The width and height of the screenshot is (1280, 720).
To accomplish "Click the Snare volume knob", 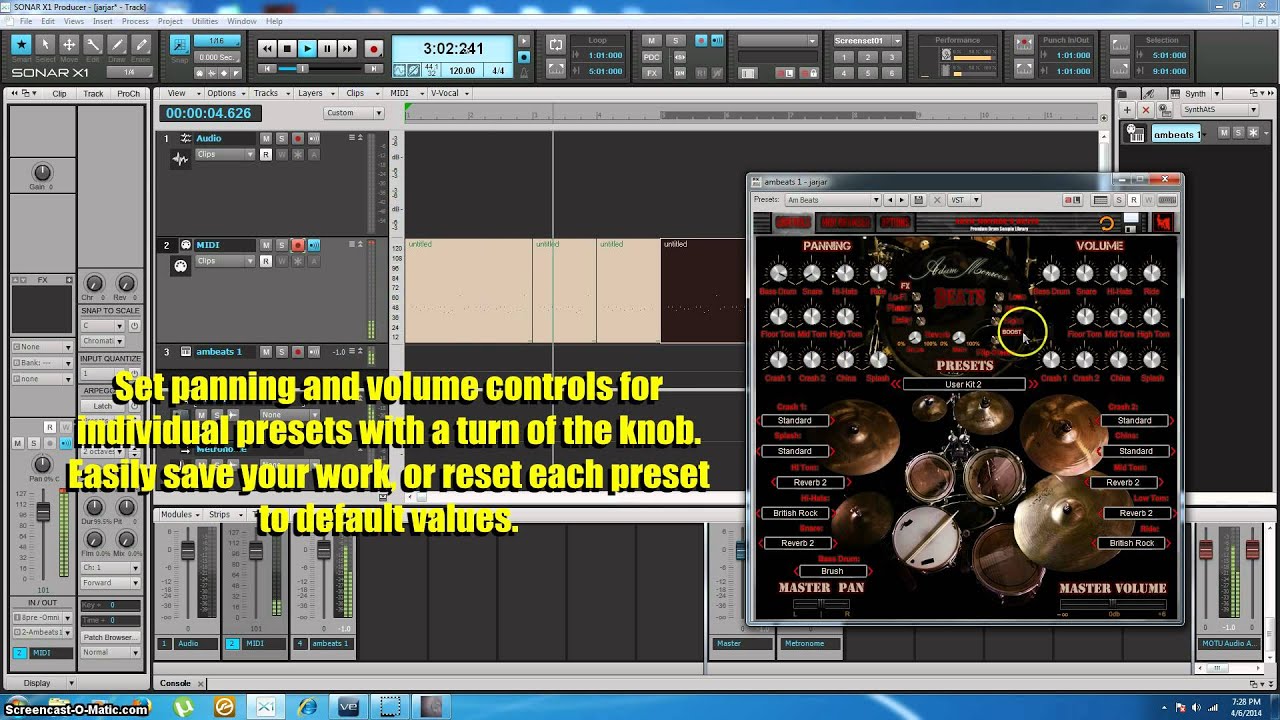I will [x=1085, y=273].
